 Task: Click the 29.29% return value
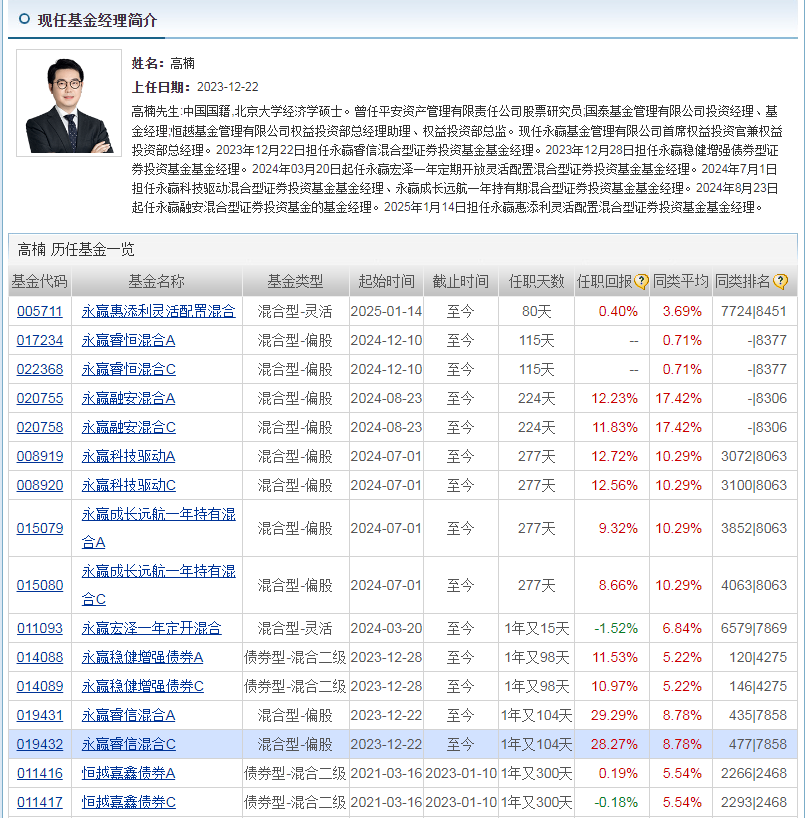click(x=614, y=715)
